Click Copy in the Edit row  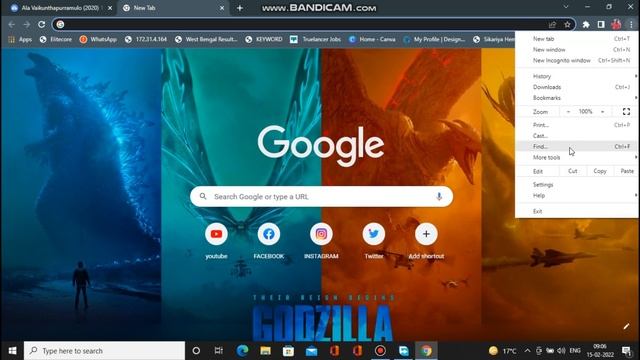click(600, 171)
